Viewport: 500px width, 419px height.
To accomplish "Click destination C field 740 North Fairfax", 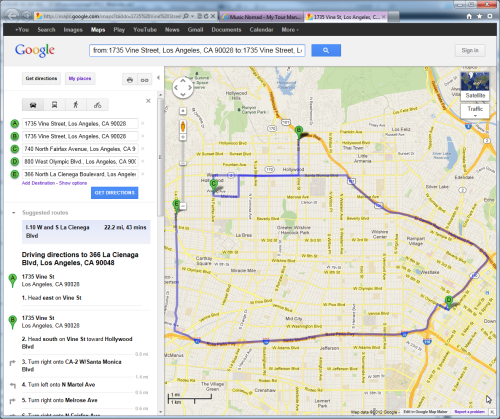I will click(x=80, y=149).
